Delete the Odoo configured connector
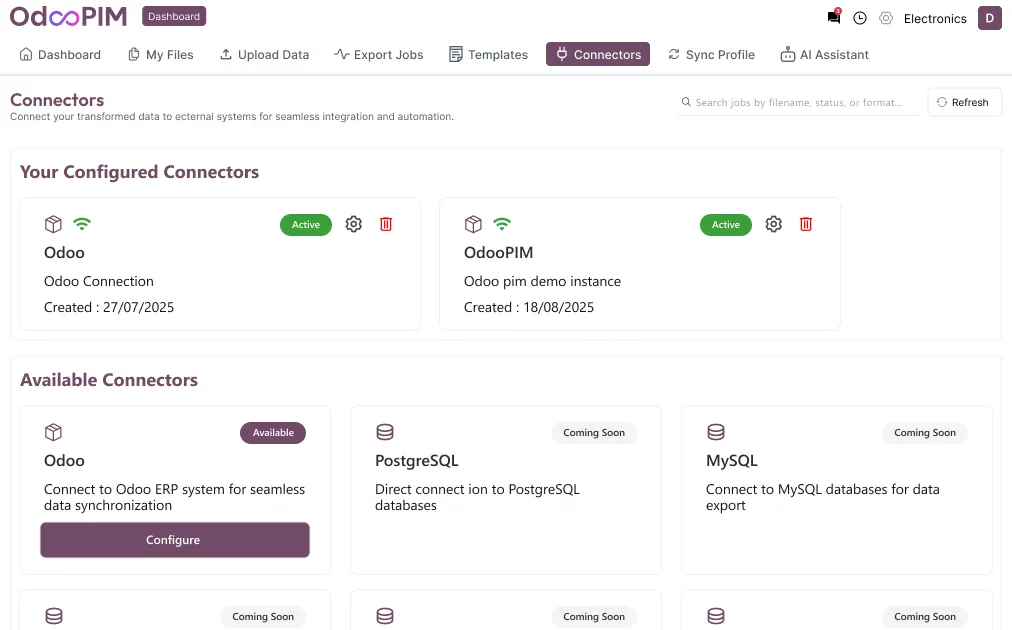The height and width of the screenshot is (630, 1012). click(386, 224)
